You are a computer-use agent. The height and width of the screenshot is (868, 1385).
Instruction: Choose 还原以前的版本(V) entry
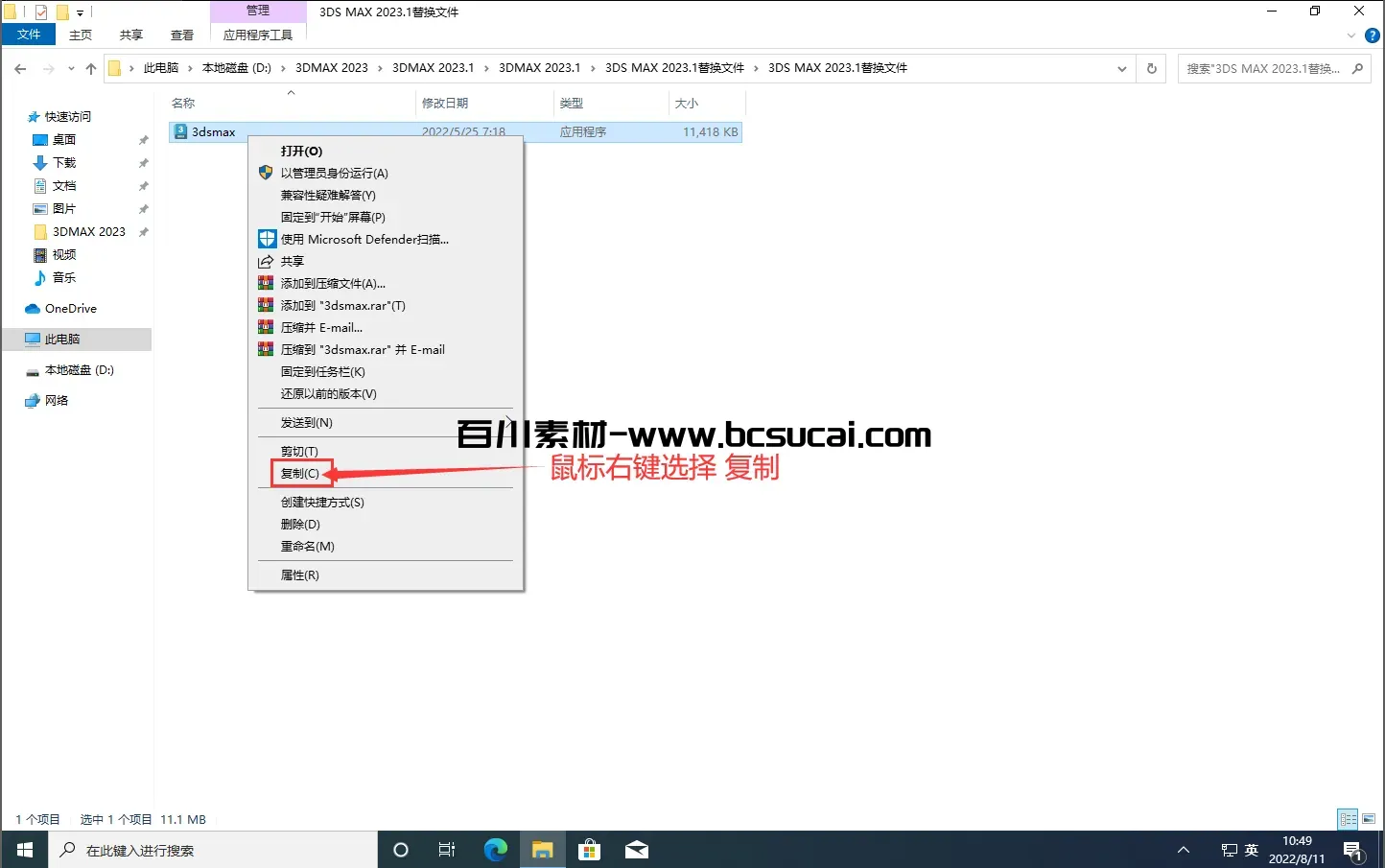point(386,394)
